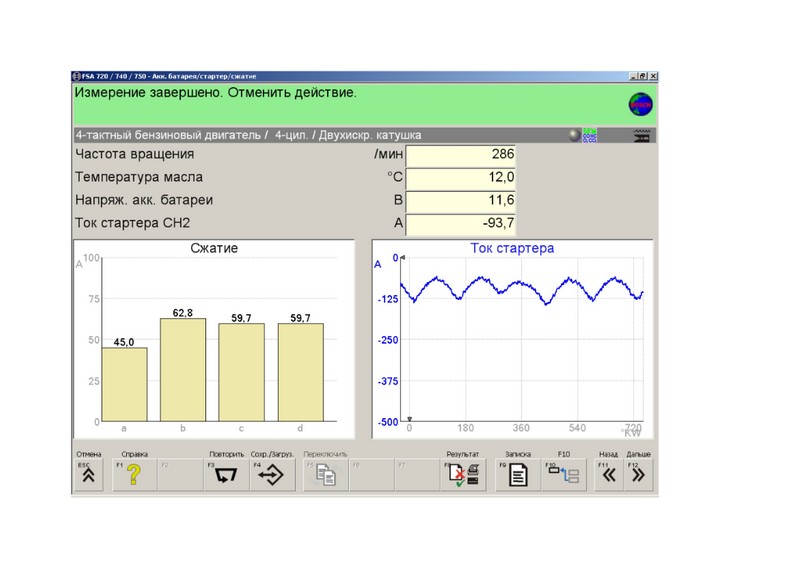Open the F9 Записка note icon

click(517, 476)
